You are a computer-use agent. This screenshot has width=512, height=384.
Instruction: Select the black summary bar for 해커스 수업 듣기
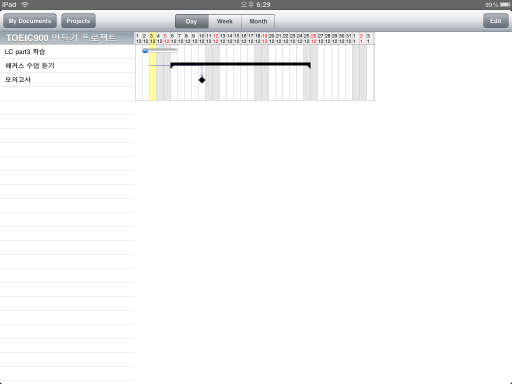coord(240,65)
